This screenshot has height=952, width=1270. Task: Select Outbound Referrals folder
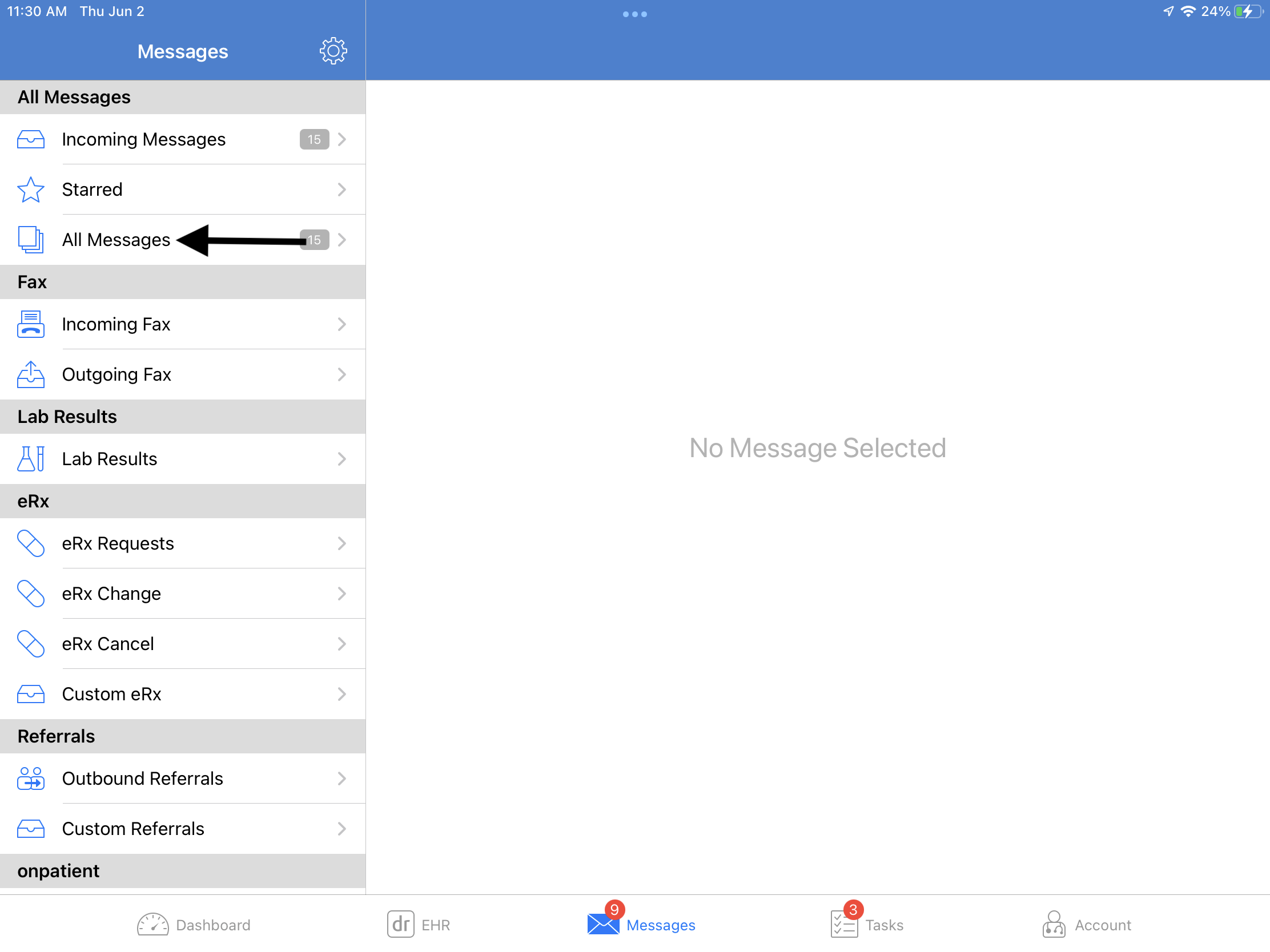coord(184,779)
